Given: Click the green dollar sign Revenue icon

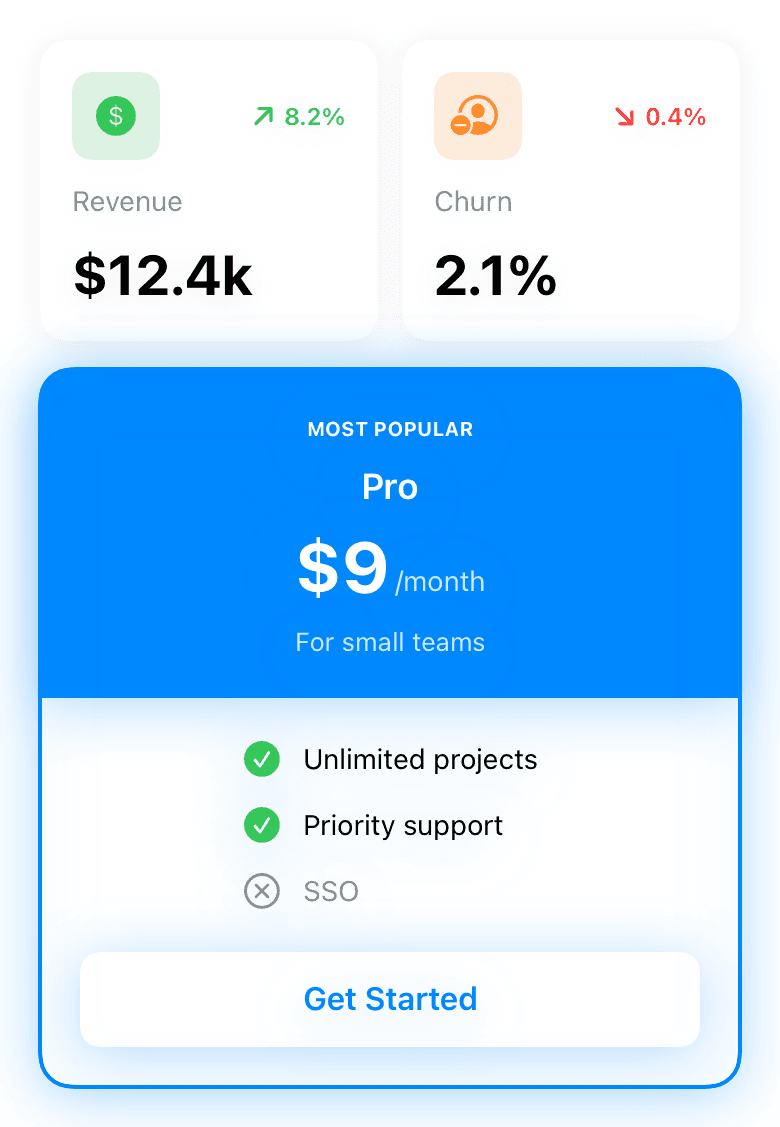Looking at the screenshot, I should coord(116,116).
